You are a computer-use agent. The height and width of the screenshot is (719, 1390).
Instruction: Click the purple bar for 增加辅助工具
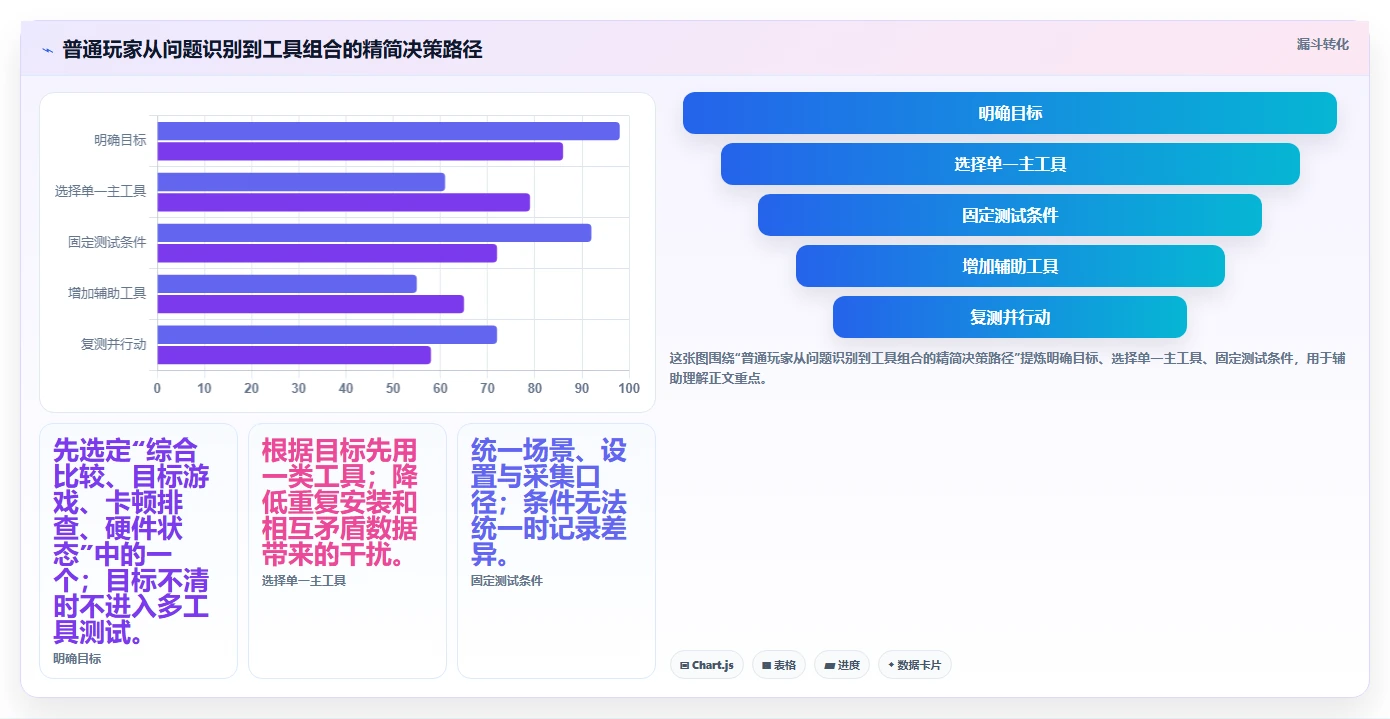click(x=310, y=304)
